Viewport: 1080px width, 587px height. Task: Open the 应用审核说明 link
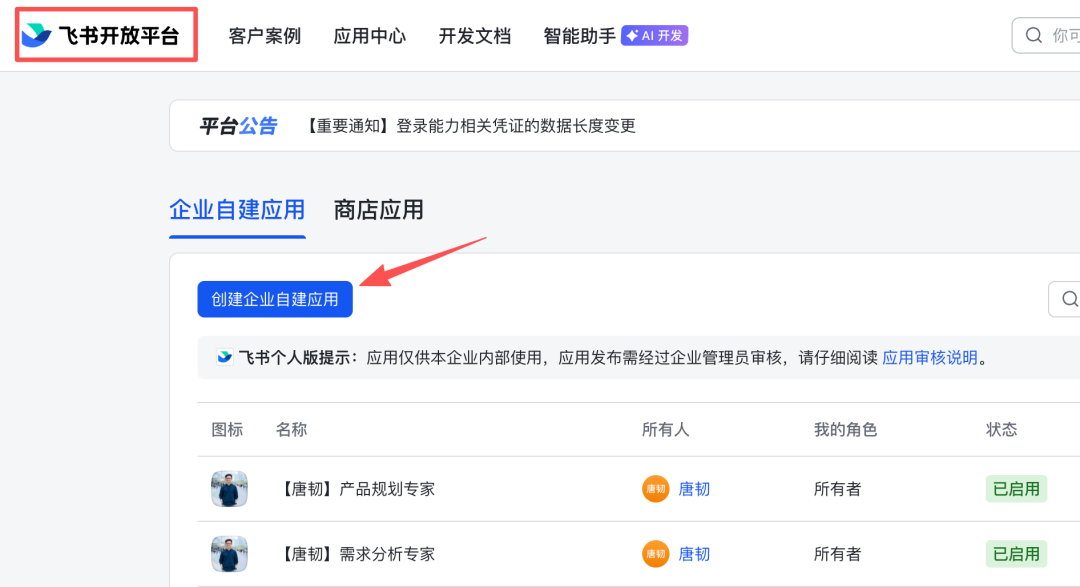pyautogui.click(x=930, y=358)
